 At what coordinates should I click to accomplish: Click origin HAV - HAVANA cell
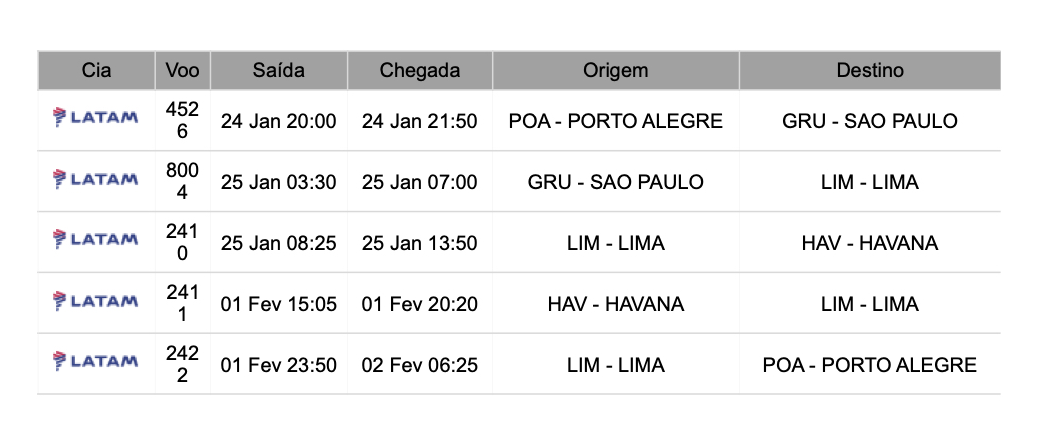pos(616,304)
